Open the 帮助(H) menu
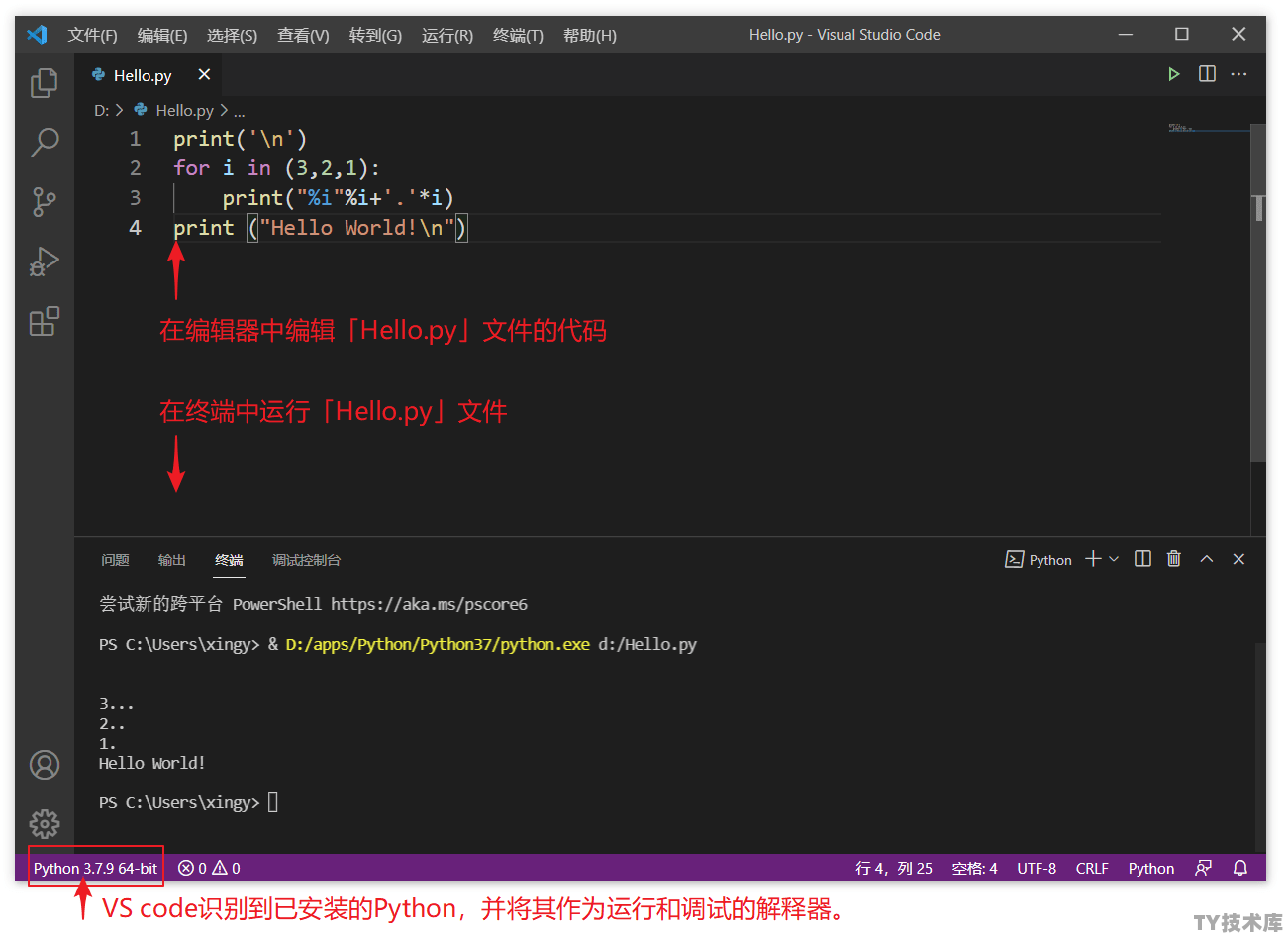Viewport: 1288px width, 941px height. click(x=590, y=35)
